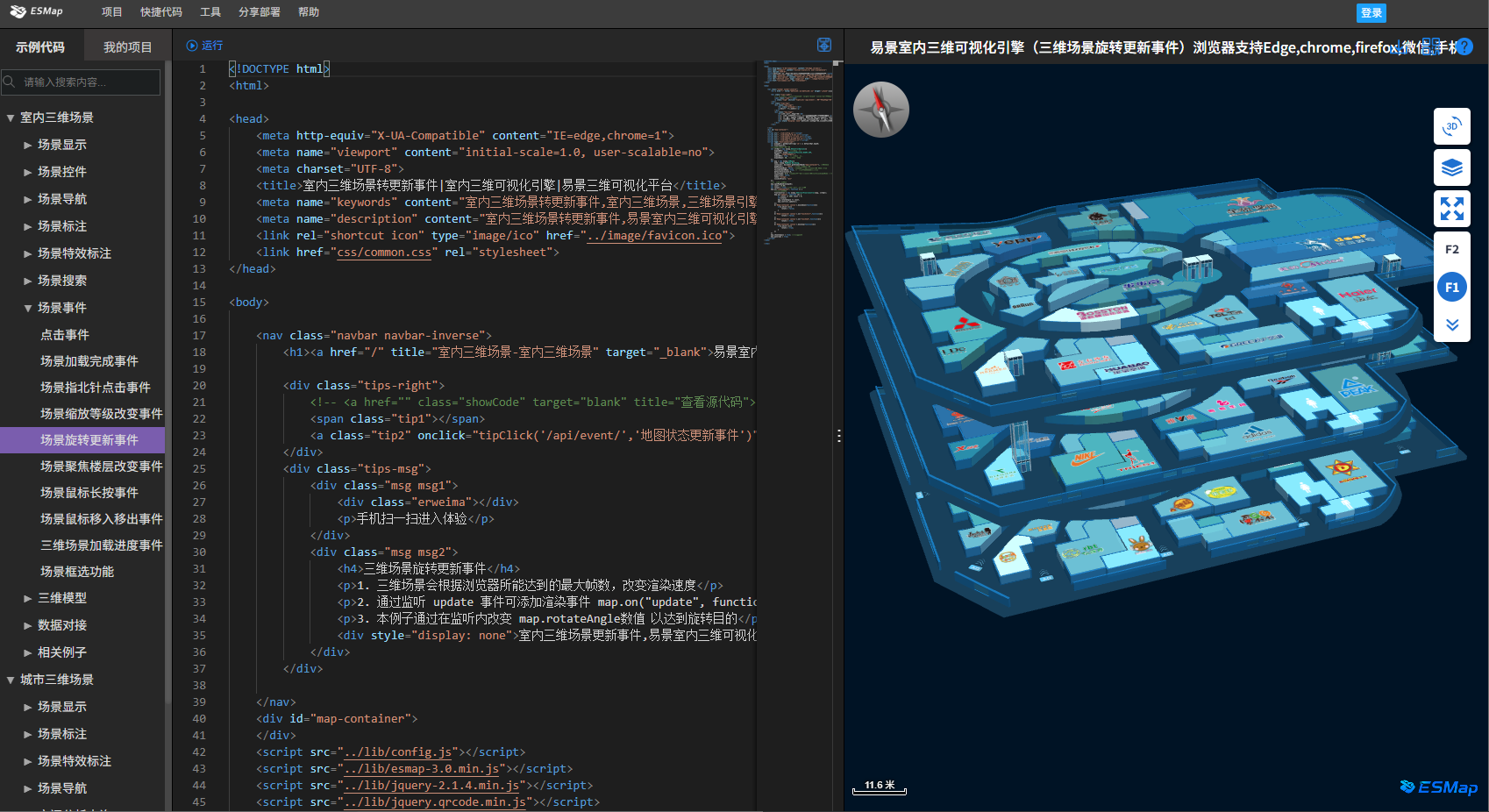The height and width of the screenshot is (812, 1489).
Task: Click the compass north indicator
Action: click(881, 110)
